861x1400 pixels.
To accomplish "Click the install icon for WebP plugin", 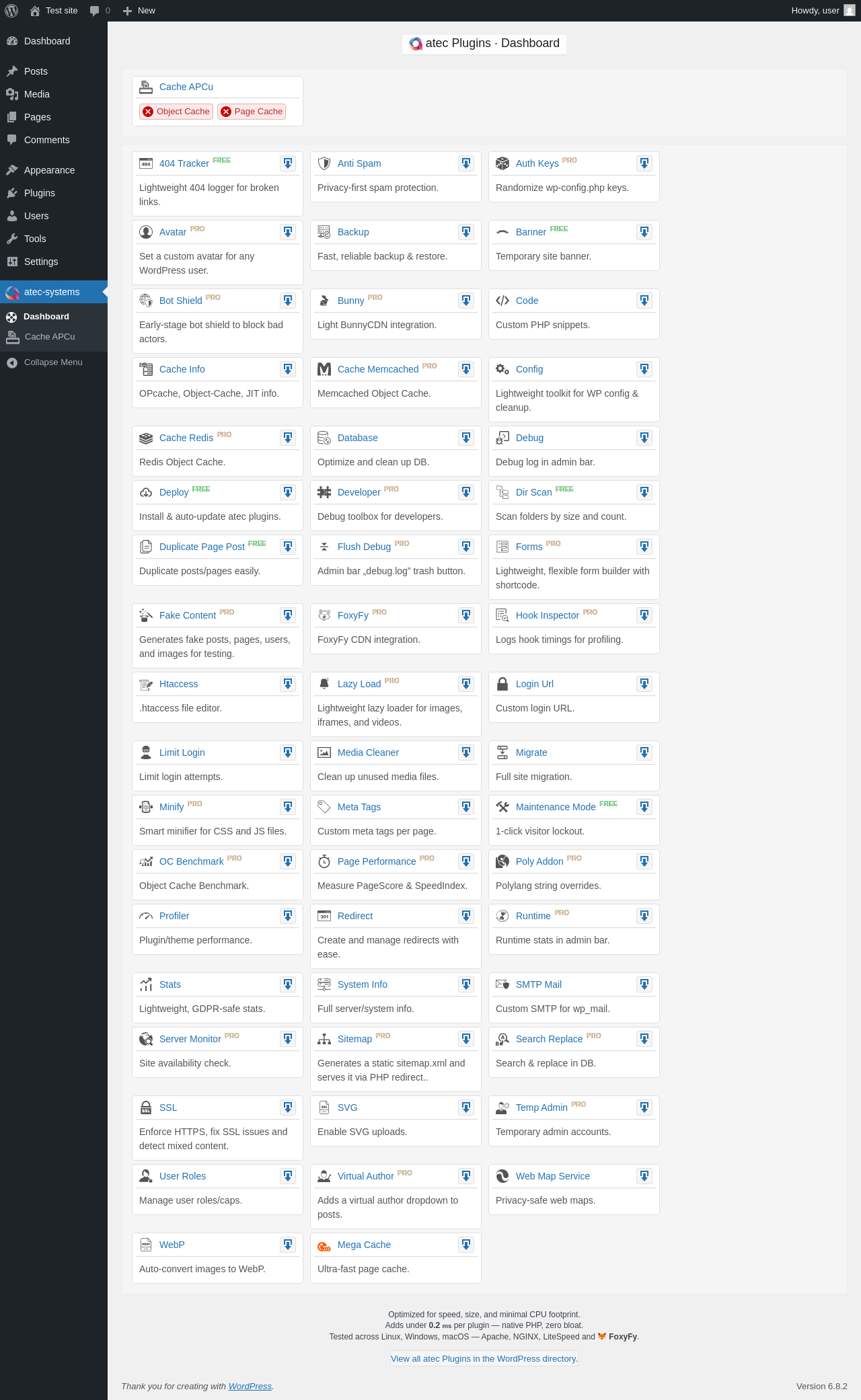I will click(x=288, y=1245).
